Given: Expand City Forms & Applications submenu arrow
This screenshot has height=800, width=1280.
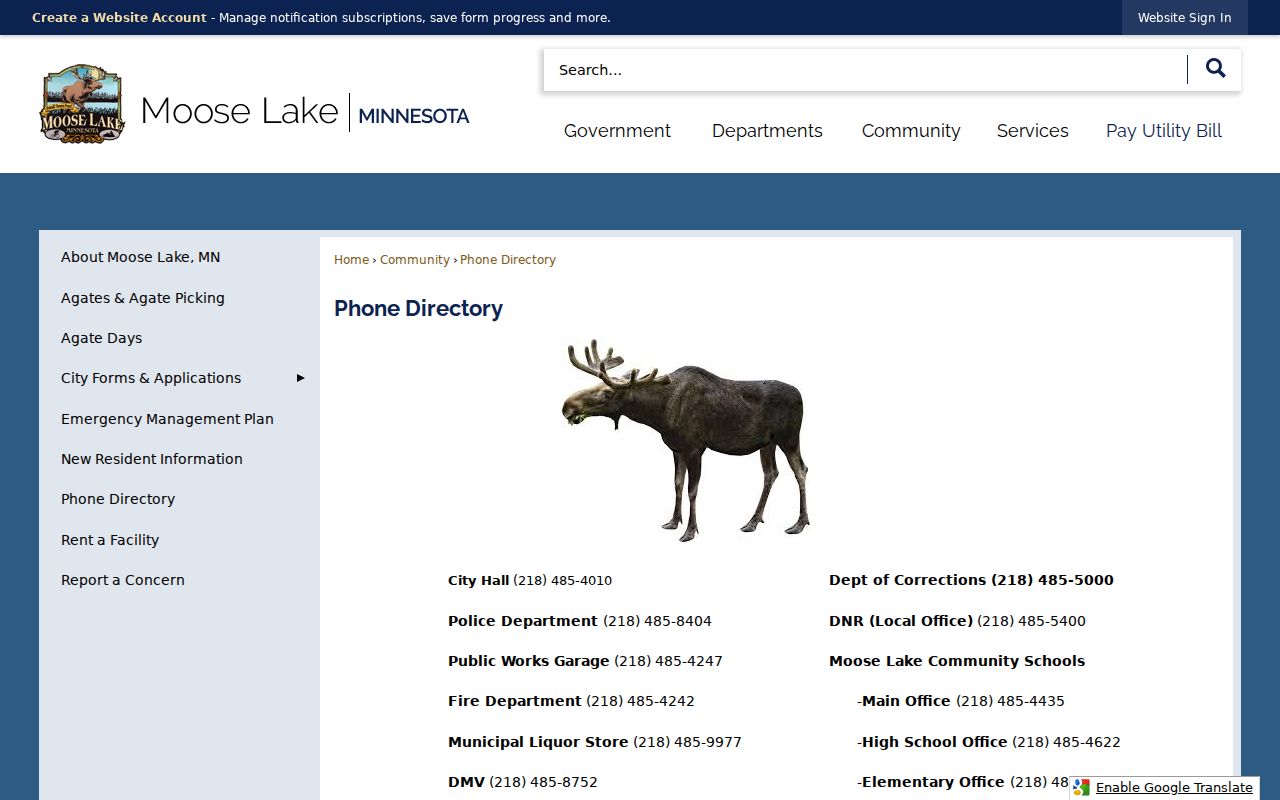Looking at the screenshot, I should click(x=300, y=378).
